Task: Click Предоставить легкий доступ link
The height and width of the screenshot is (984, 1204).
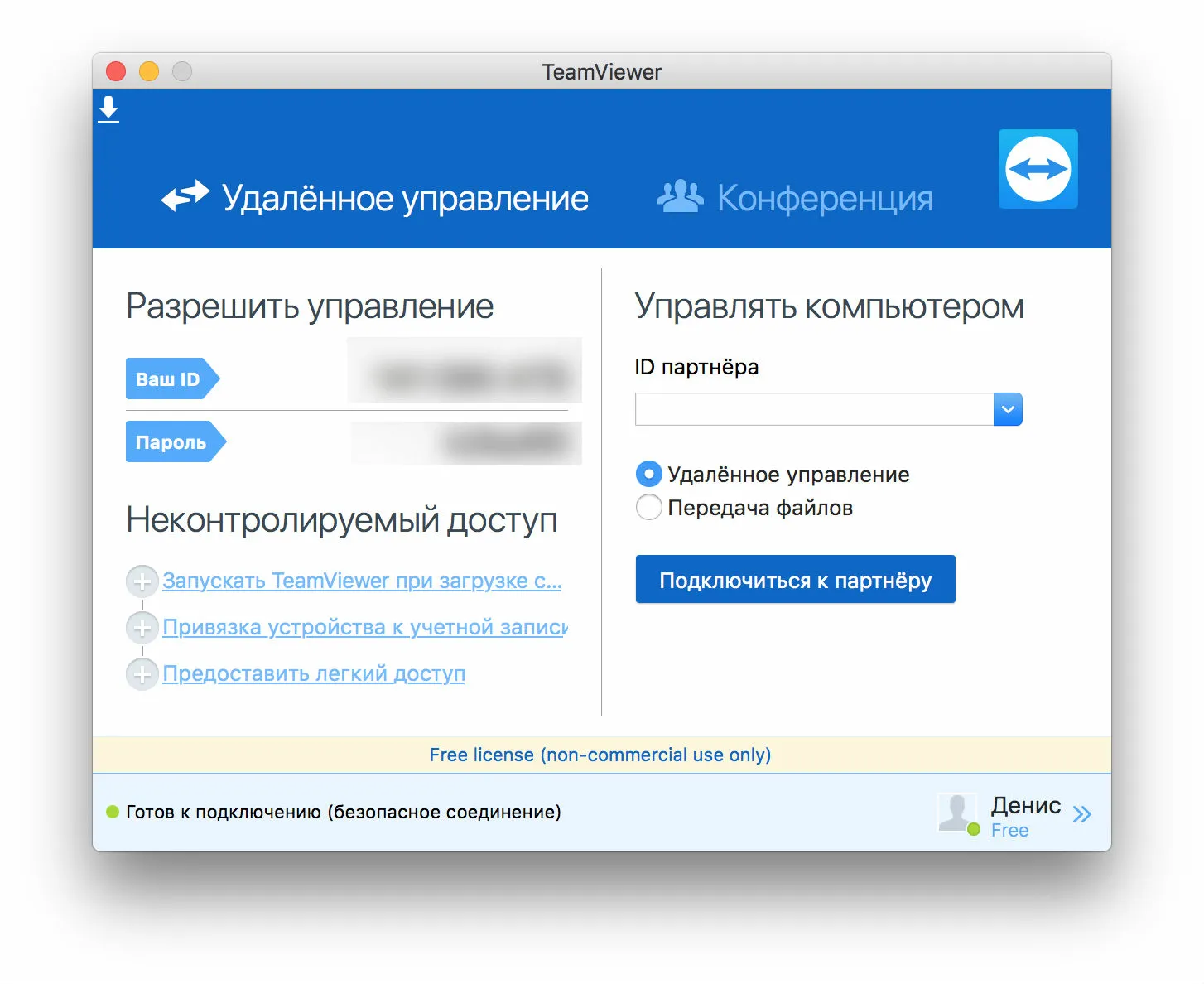Action: (314, 674)
